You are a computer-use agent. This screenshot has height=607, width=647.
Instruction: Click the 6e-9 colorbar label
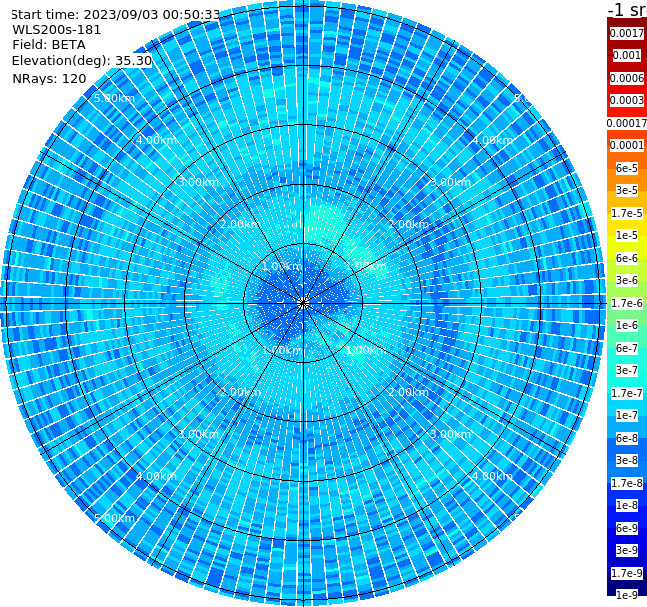point(627,528)
